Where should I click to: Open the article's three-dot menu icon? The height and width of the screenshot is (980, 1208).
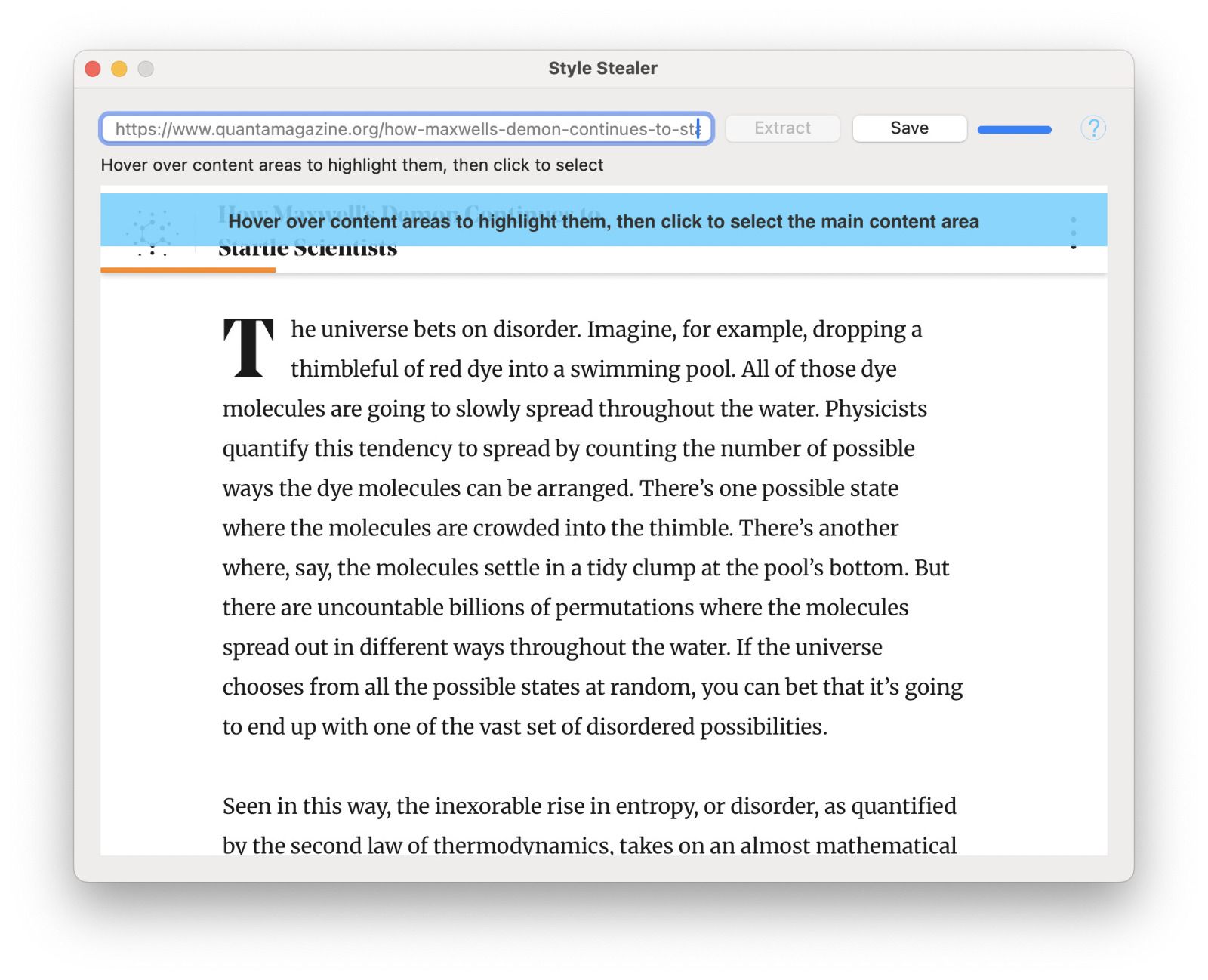[1073, 233]
